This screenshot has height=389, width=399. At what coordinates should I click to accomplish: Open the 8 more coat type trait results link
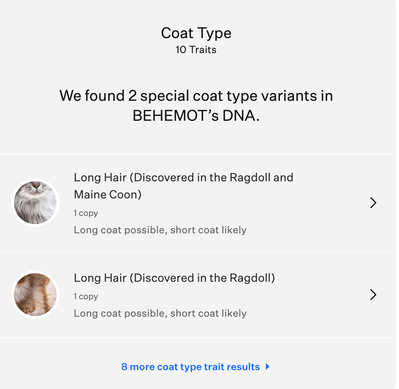(195, 367)
